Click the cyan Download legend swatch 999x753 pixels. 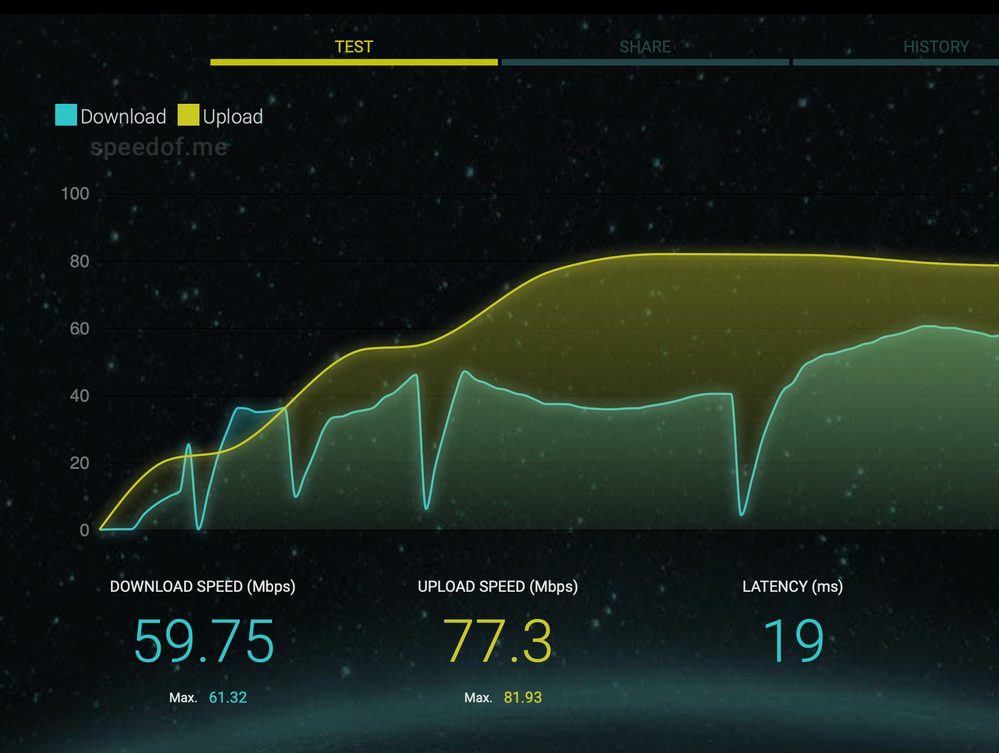(x=66, y=115)
